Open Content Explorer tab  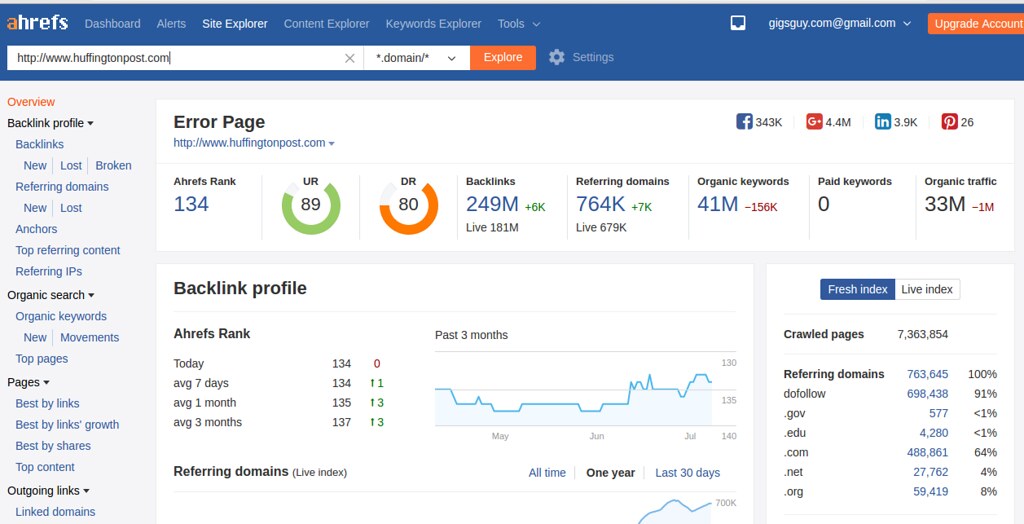pos(326,23)
